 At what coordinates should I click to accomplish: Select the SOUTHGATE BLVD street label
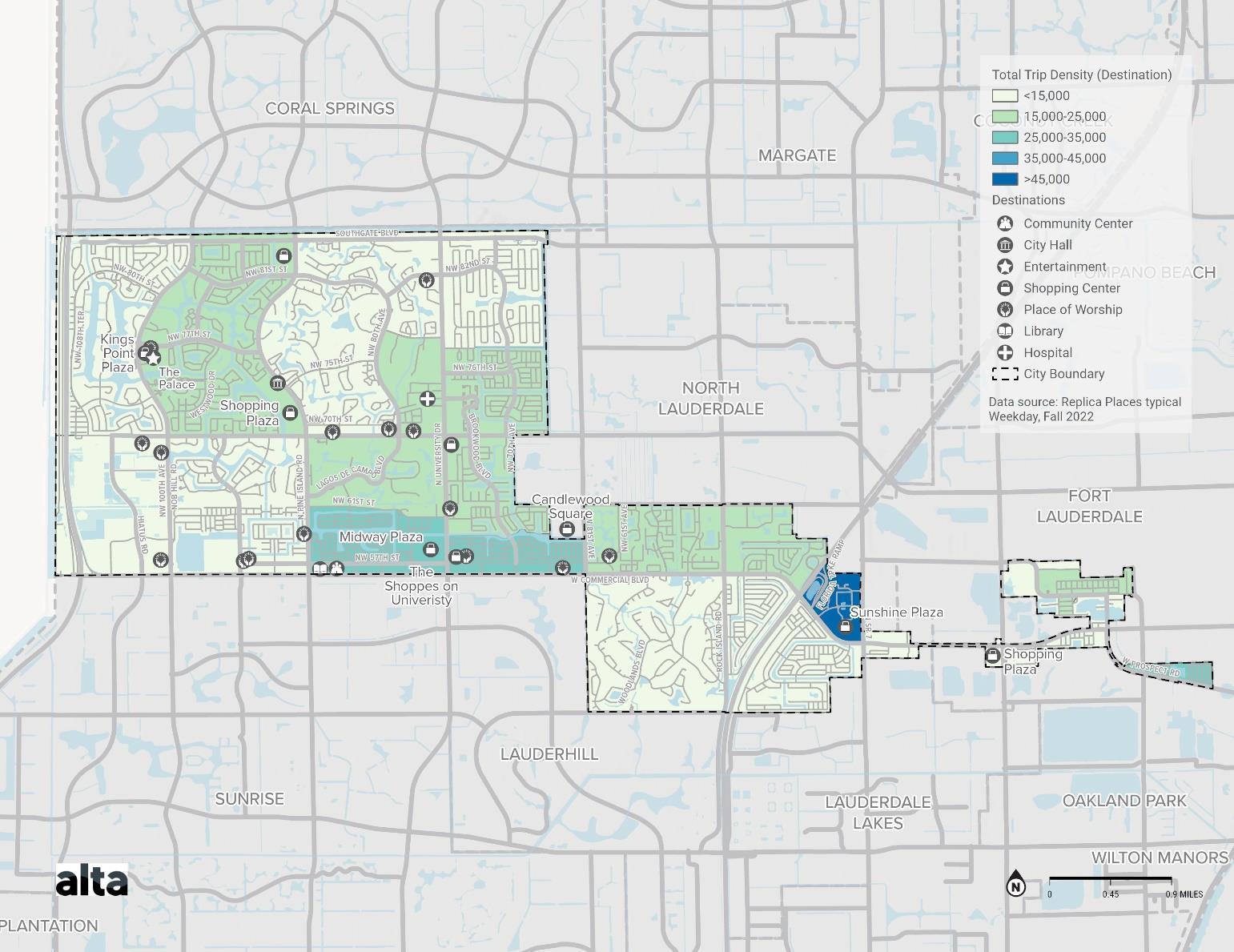coord(367,233)
